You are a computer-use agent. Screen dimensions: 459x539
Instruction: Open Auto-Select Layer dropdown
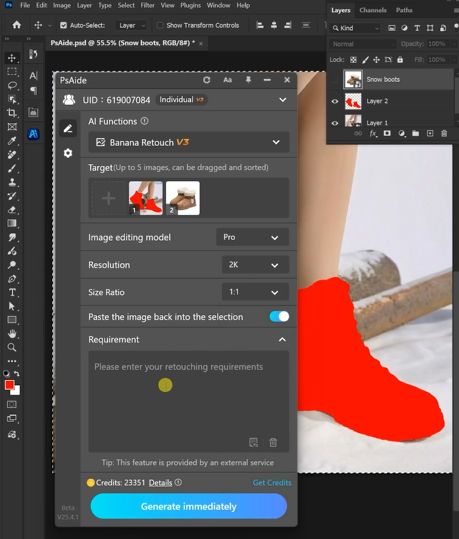[131, 25]
